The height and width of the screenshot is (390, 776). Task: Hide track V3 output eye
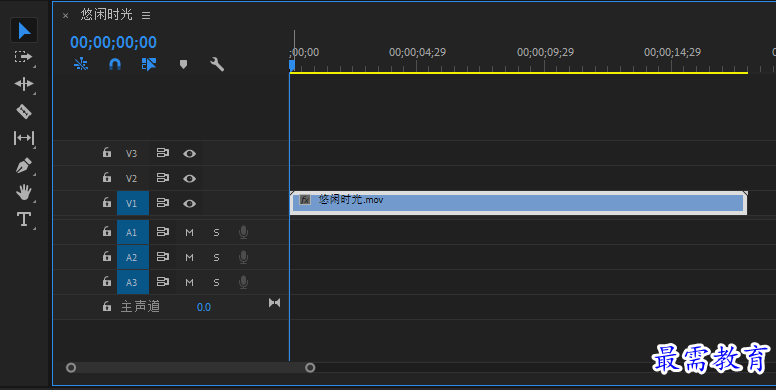[x=189, y=153]
